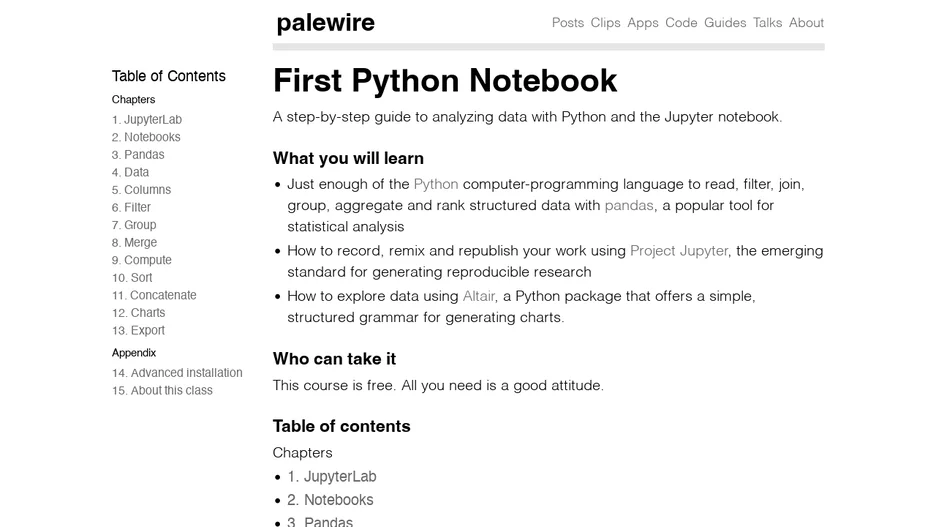This screenshot has height=527, width=936.
Task: Open appendix 14. Advanced installation
Action: pos(177,373)
